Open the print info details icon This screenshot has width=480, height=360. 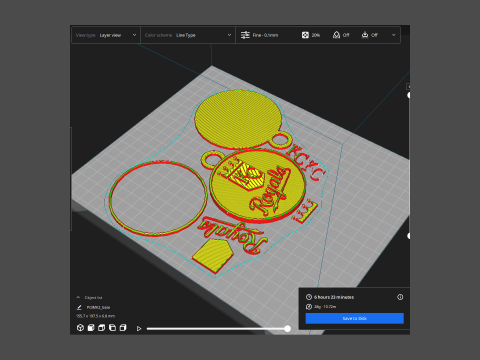pos(400,297)
